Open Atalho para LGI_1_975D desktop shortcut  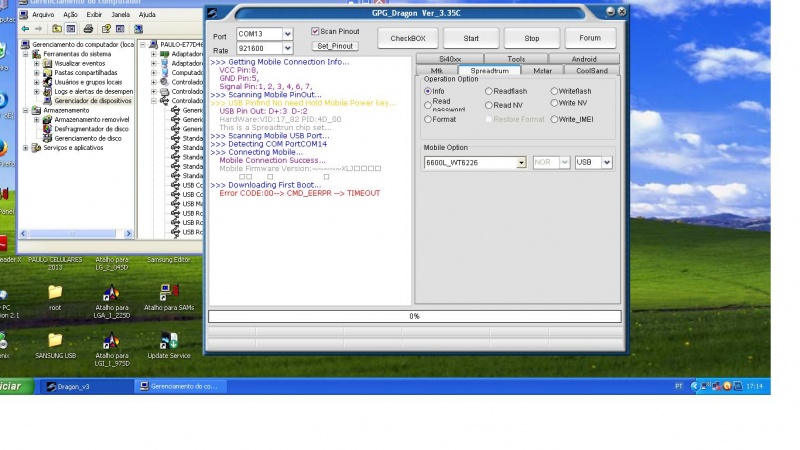pyautogui.click(x=111, y=349)
